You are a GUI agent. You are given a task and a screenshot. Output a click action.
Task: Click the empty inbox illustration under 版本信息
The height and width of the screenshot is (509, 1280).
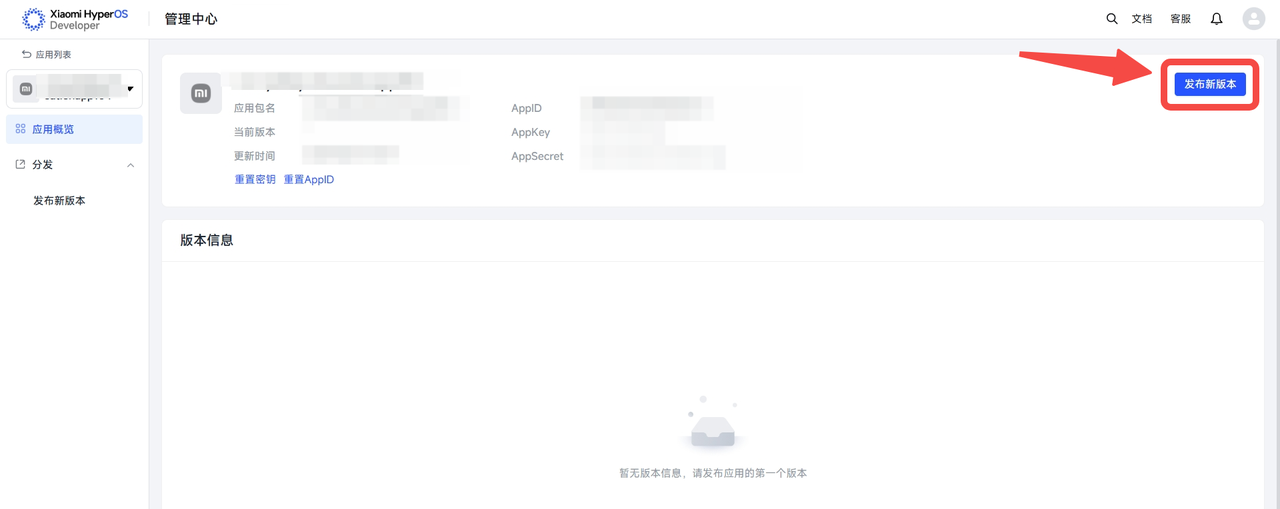click(x=713, y=427)
